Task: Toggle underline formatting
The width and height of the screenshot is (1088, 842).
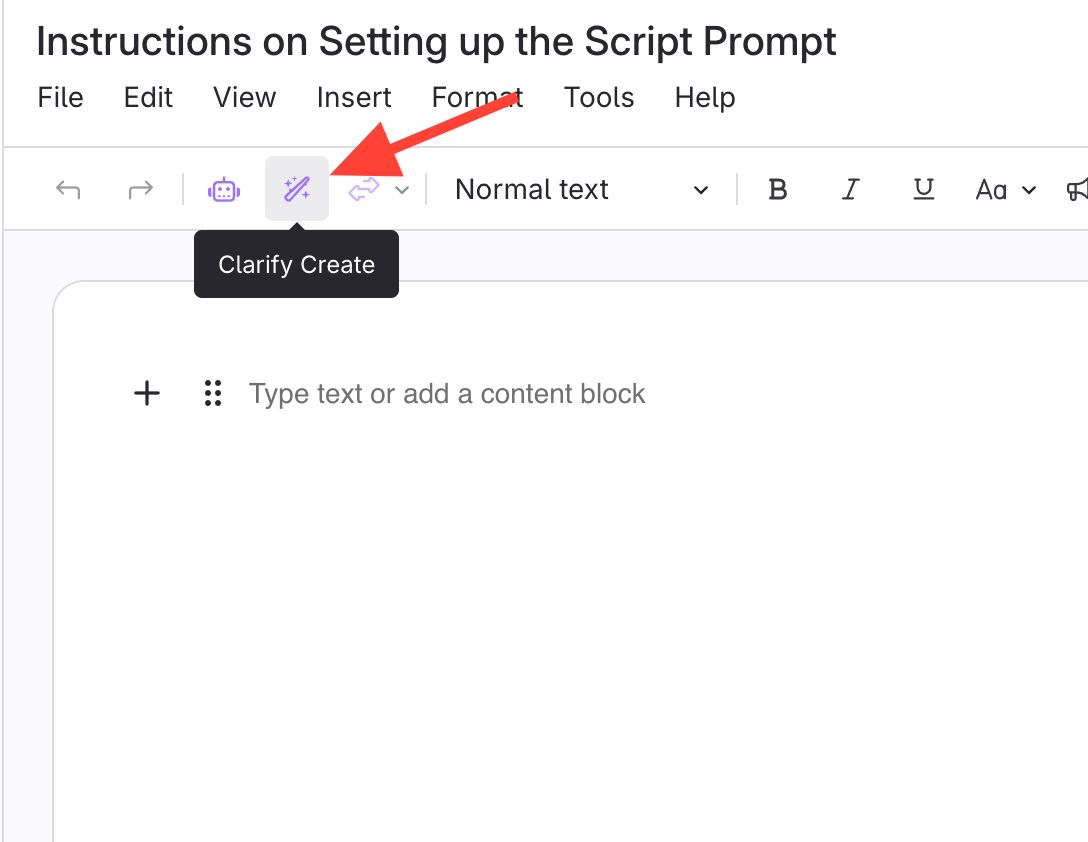Action: pyautogui.click(x=924, y=189)
